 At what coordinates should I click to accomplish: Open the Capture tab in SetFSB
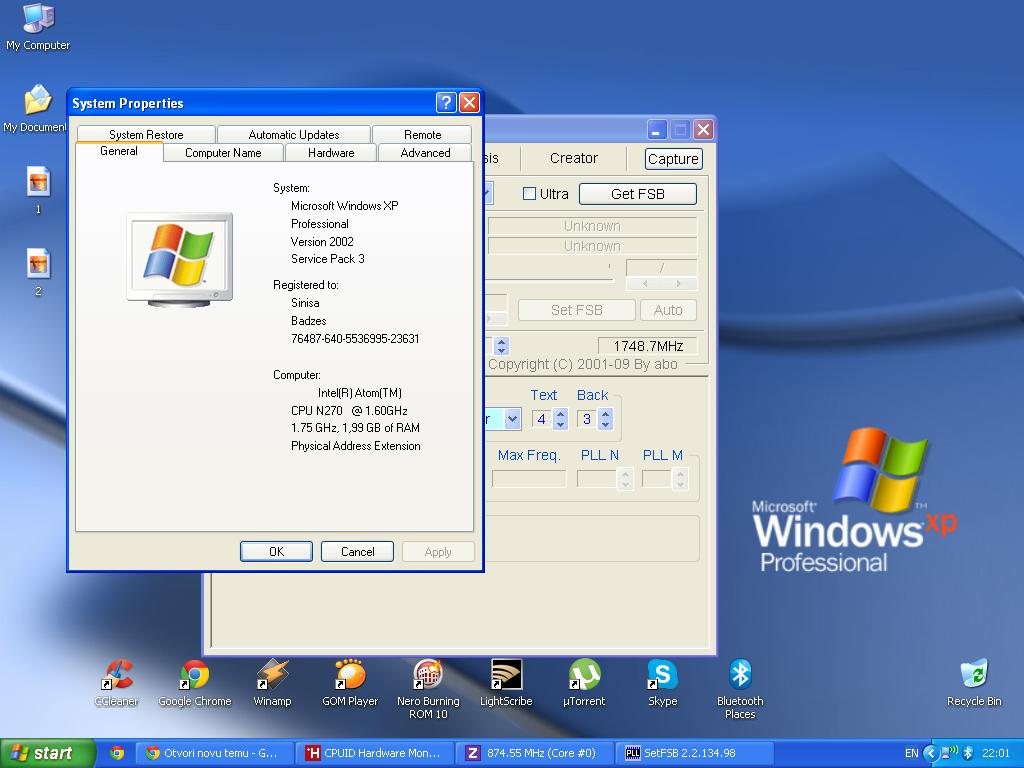(x=673, y=159)
